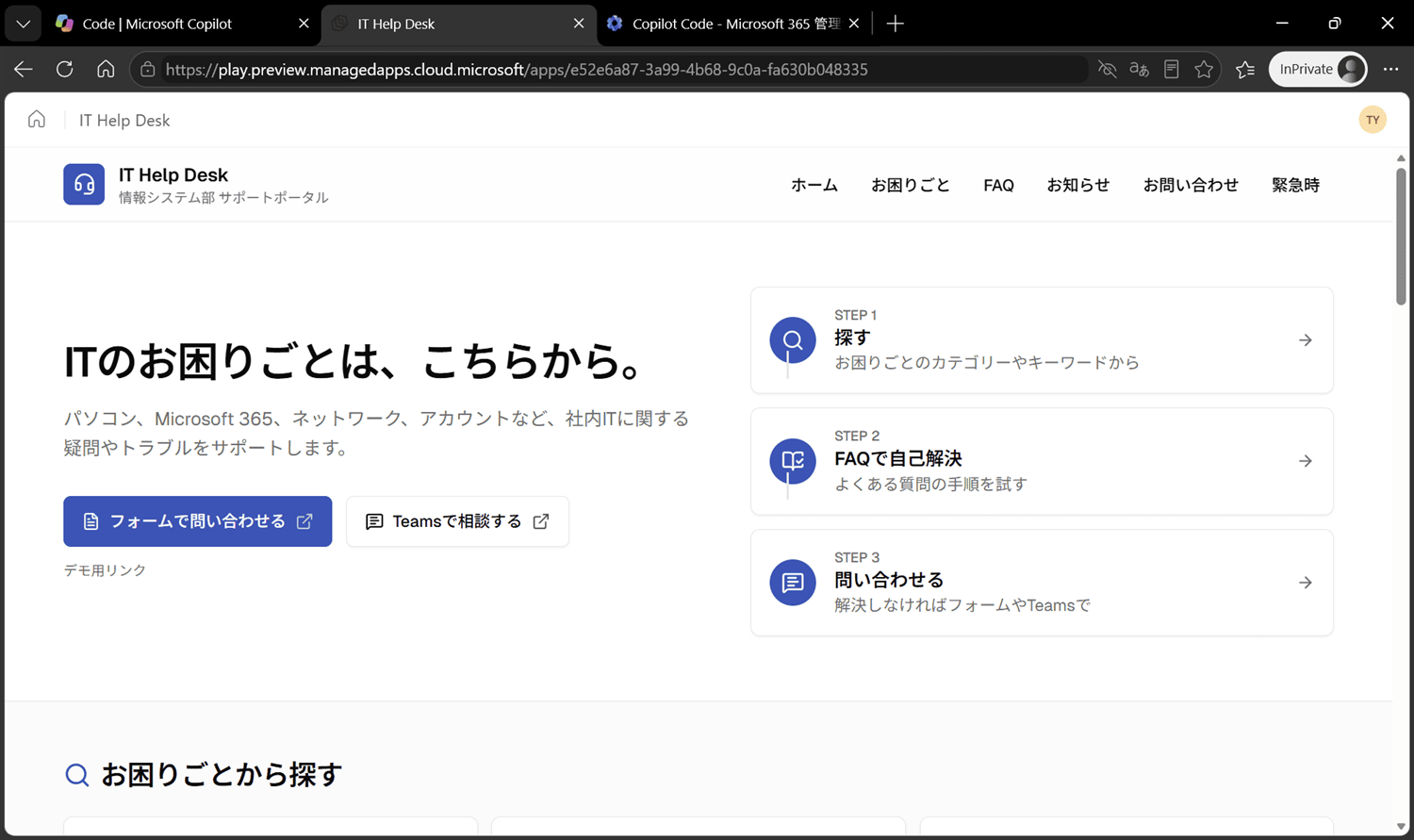The image size is (1414, 840).
Task: Reload the page with the refresh icon
Action: point(65,69)
